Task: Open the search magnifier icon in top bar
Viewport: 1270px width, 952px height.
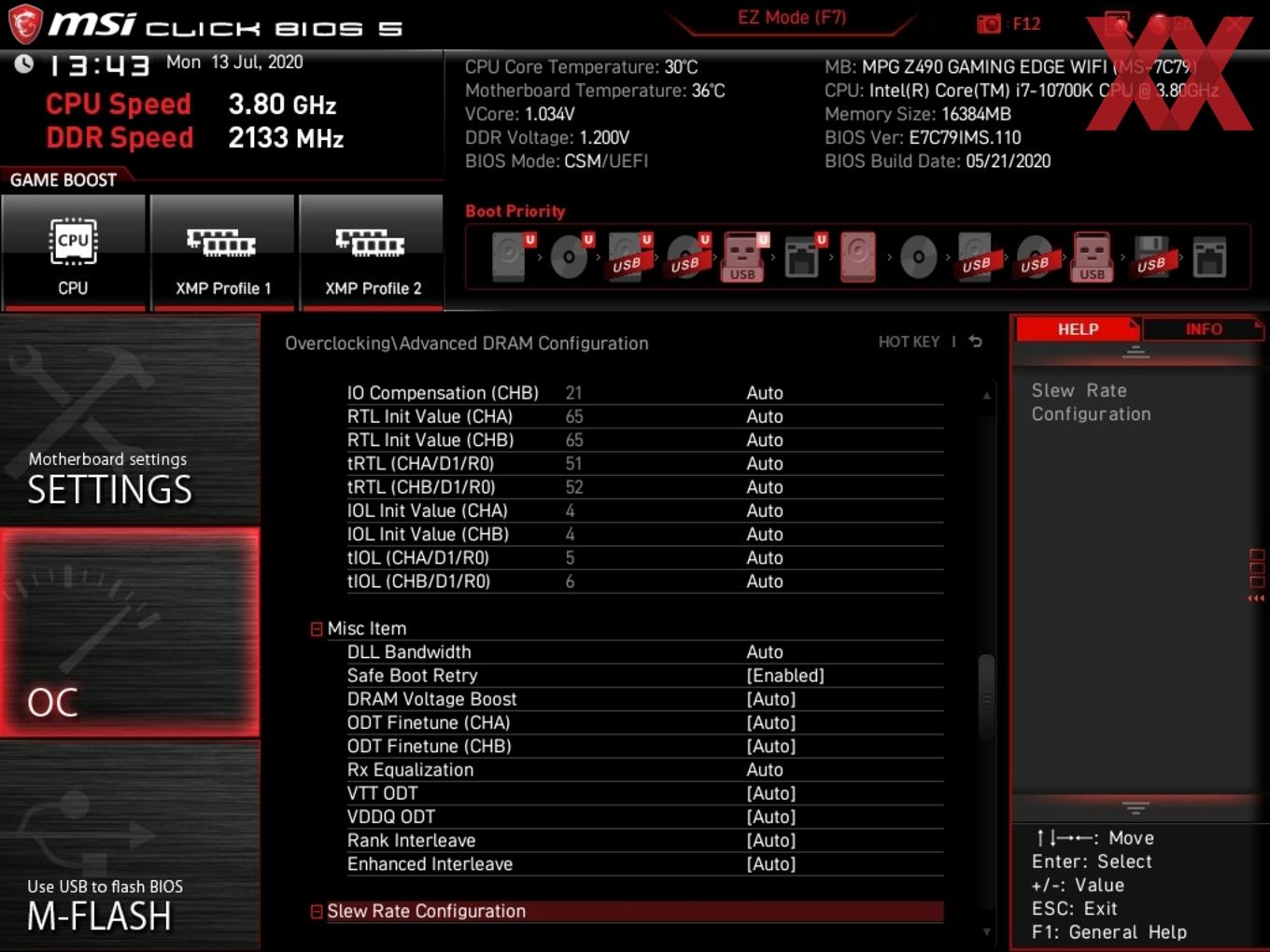Action: (1118, 24)
